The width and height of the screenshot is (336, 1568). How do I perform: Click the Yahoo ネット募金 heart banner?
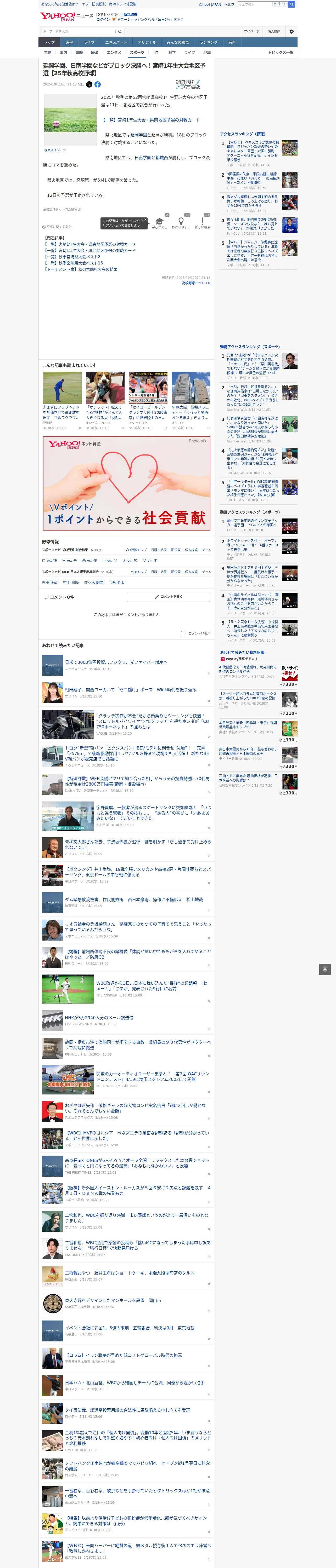coord(126,483)
